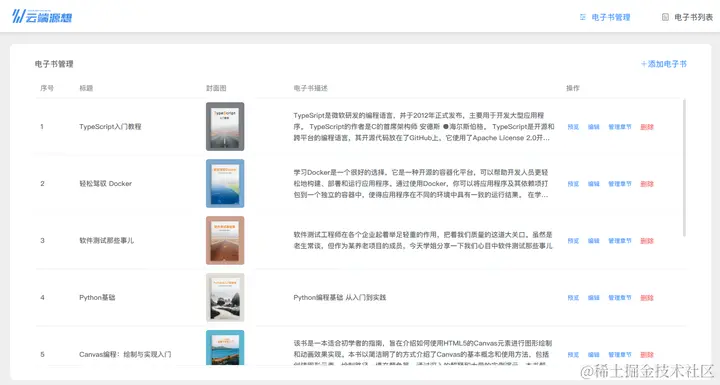Open the 轻松驾驭 Docker cover image
The width and height of the screenshot is (720, 385).
coord(225,183)
